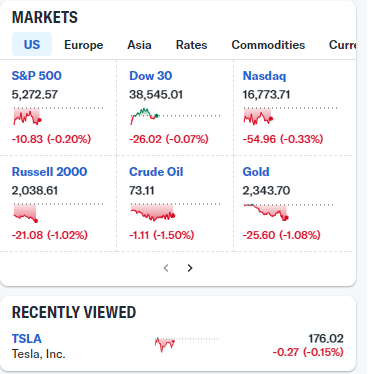Click the previous arrow below markets grid
This screenshot has height=374, width=377.
pyautogui.click(x=166, y=268)
